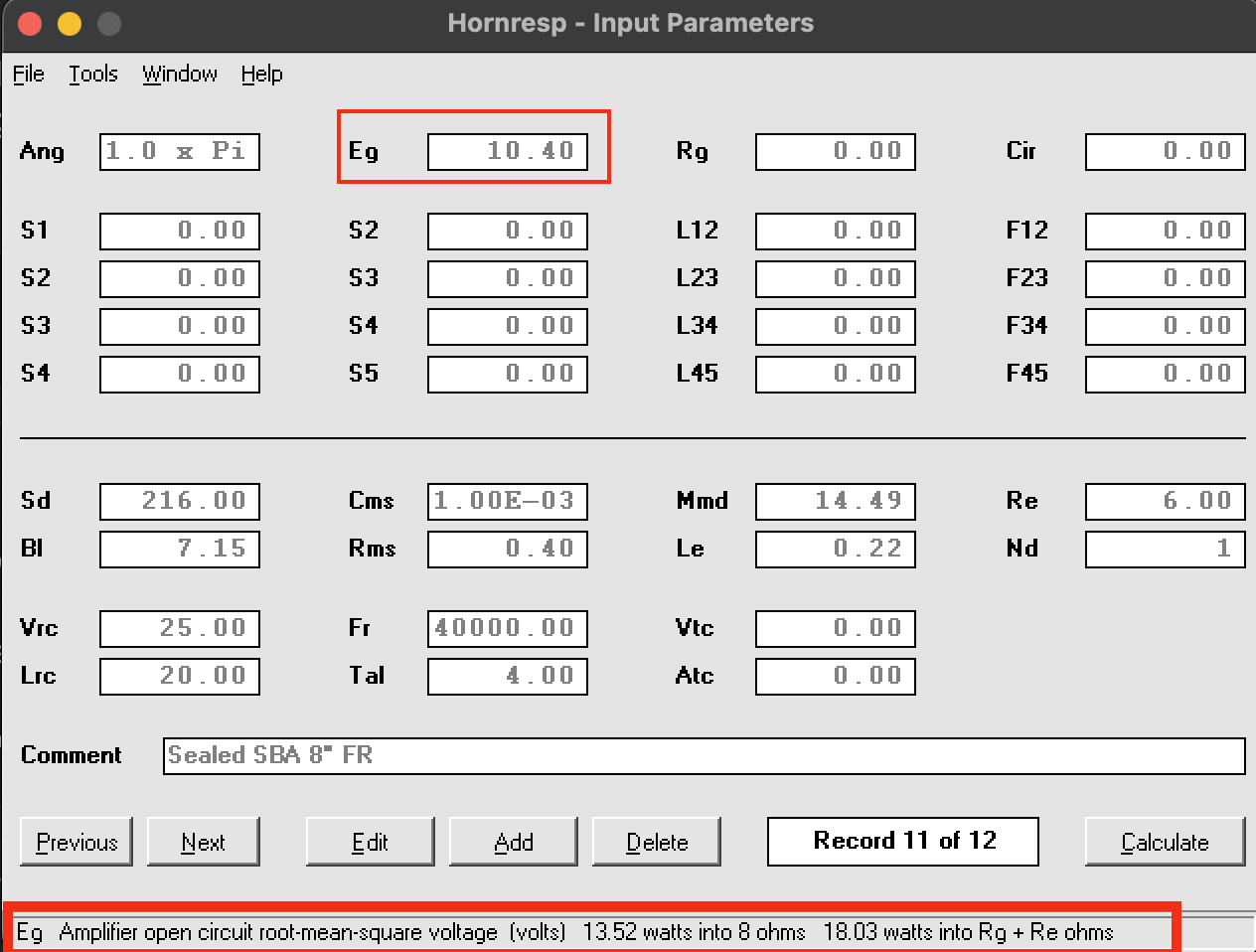Select the Cir input field
1256x952 pixels.
1166,152
